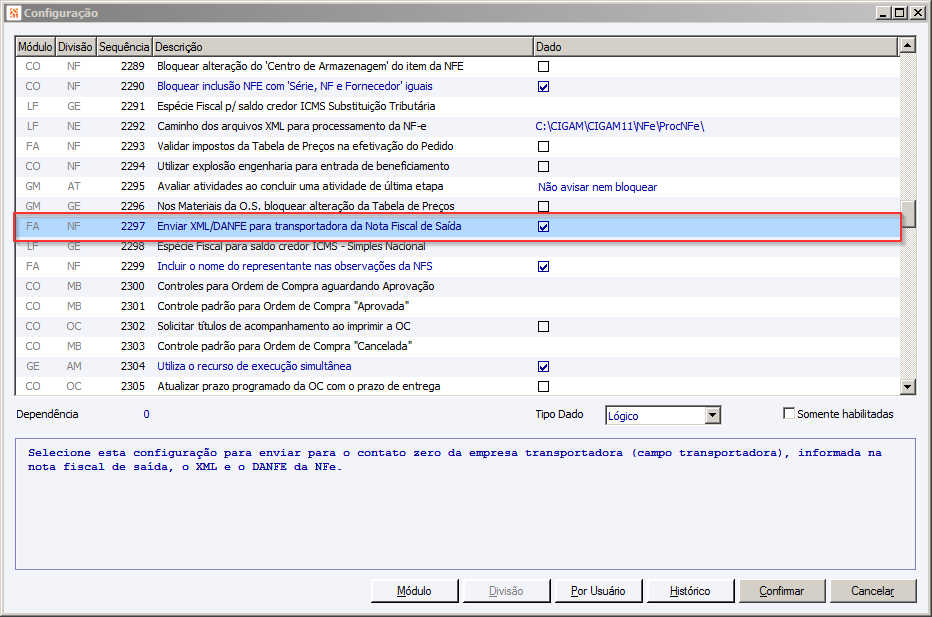Click the Dependência value 0
Viewport: 932px width, 617px height.
coord(146,414)
